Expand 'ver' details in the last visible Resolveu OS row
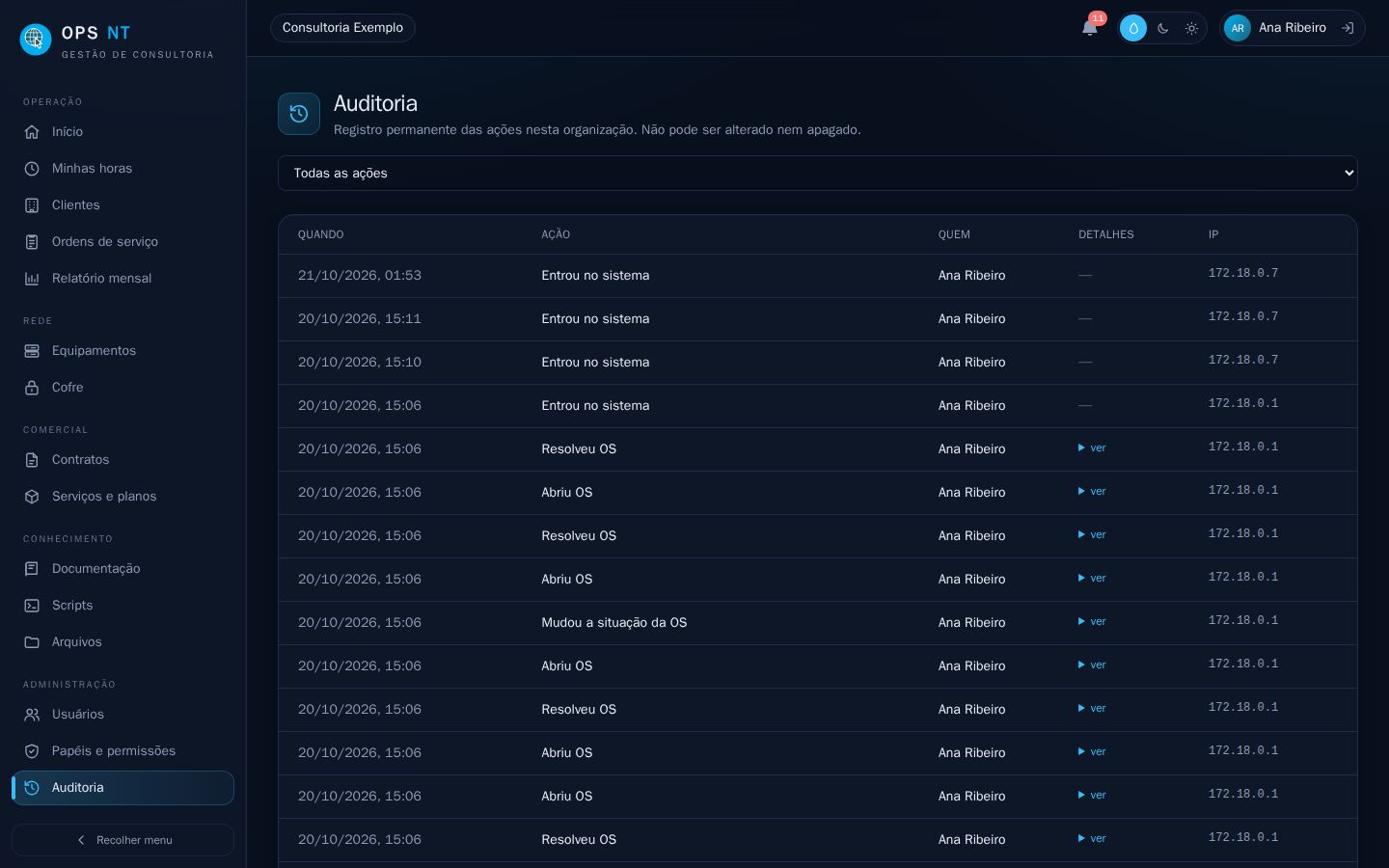Image resolution: width=1389 pixels, height=868 pixels. [x=1092, y=838]
